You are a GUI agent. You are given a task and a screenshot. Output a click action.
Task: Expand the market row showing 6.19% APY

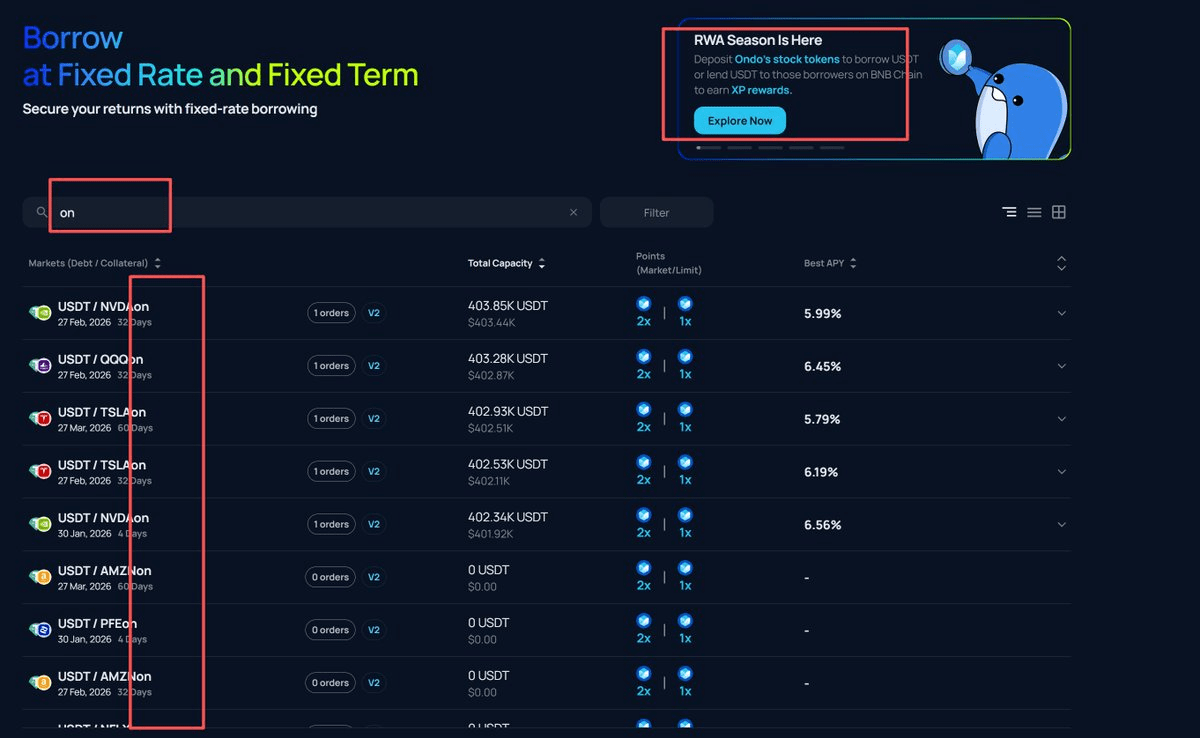1062,472
